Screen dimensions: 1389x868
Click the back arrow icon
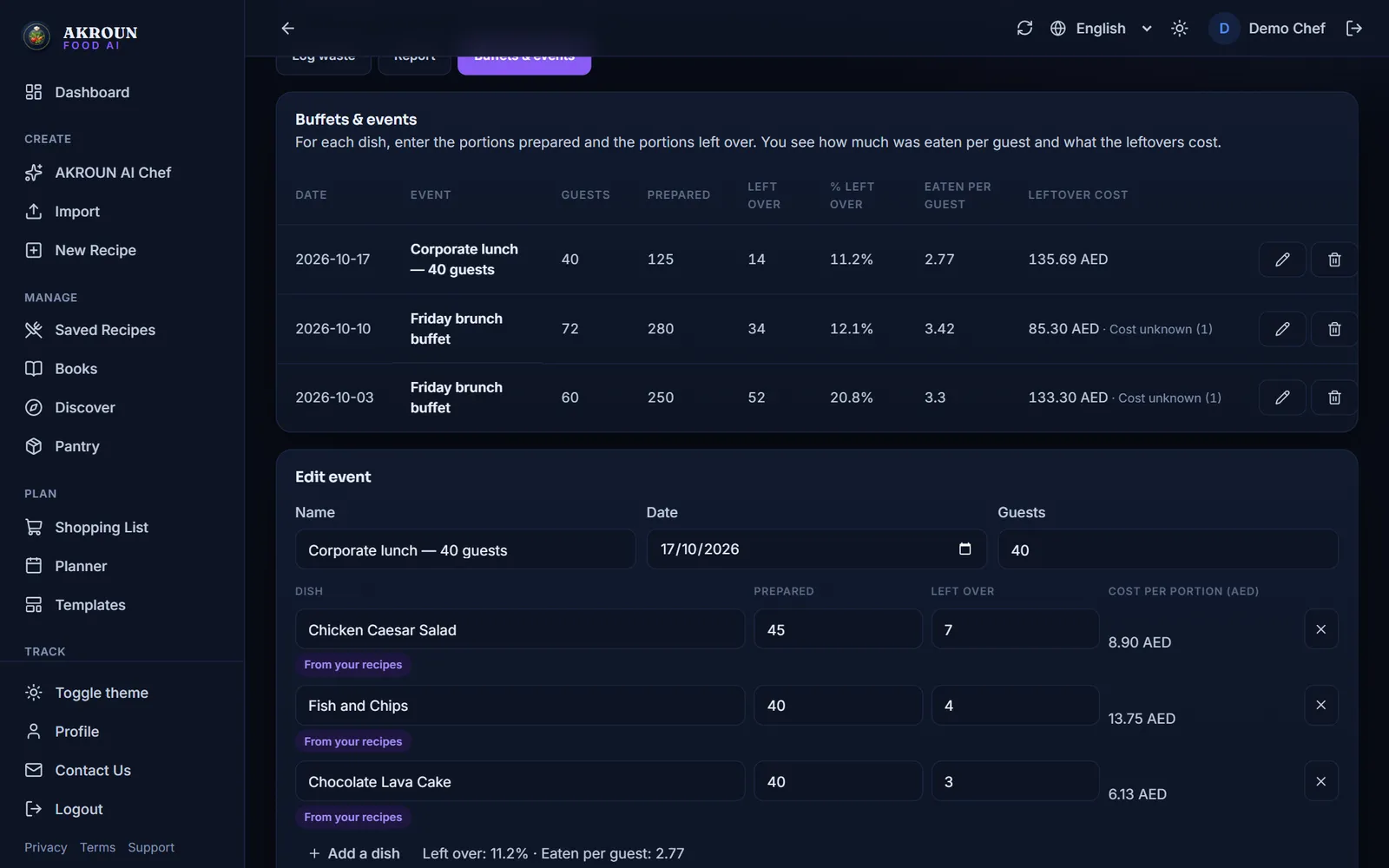coord(288,29)
